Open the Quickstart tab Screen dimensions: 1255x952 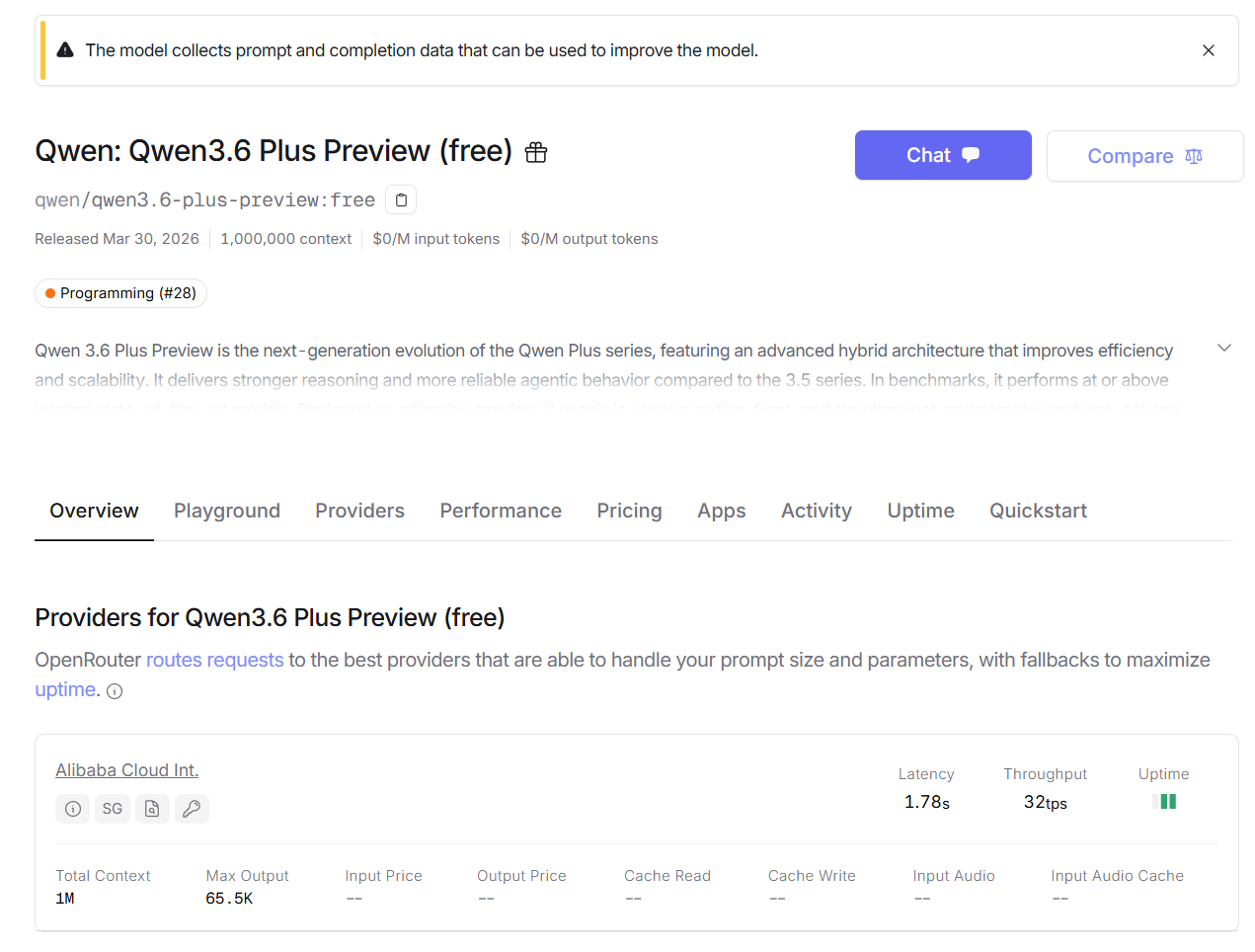pos(1038,511)
